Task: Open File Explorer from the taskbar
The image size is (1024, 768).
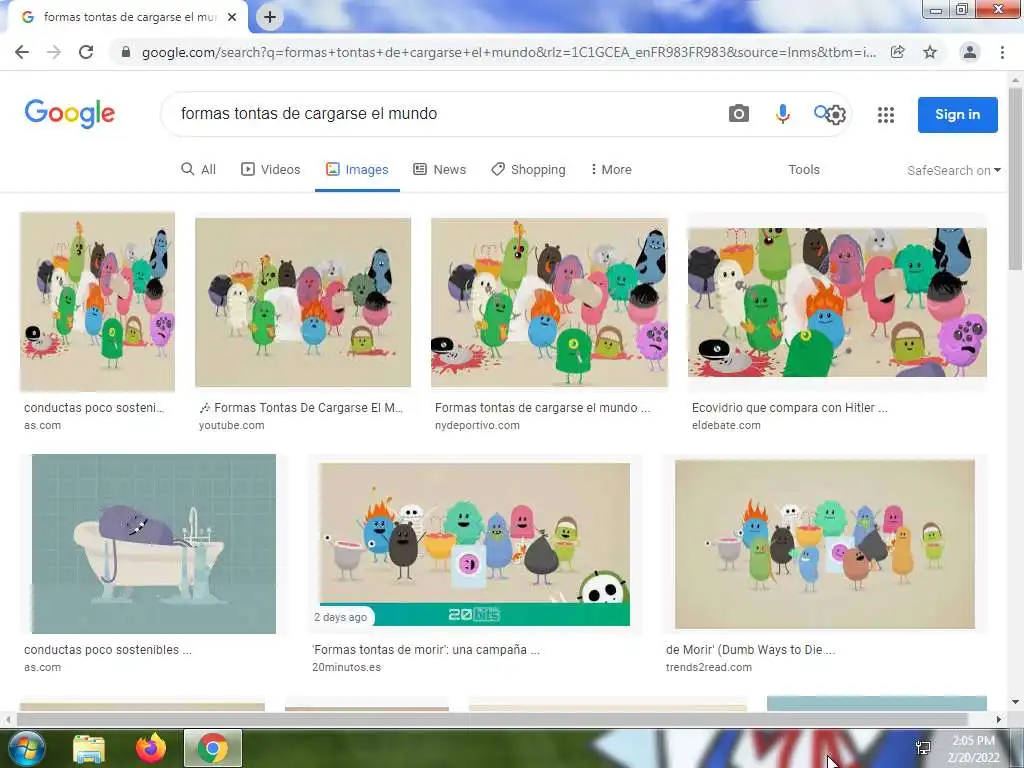Action: pyautogui.click(x=89, y=749)
